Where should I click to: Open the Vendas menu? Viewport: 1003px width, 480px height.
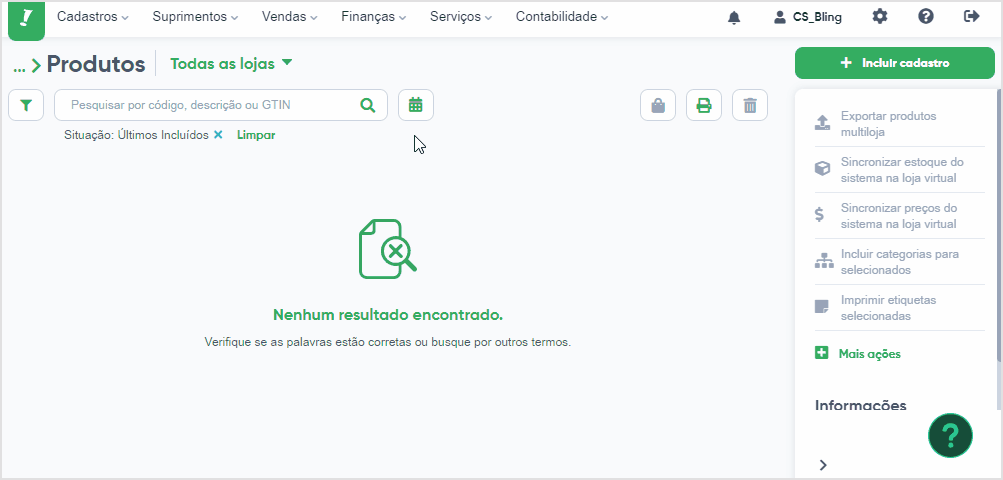tap(290, 17)
